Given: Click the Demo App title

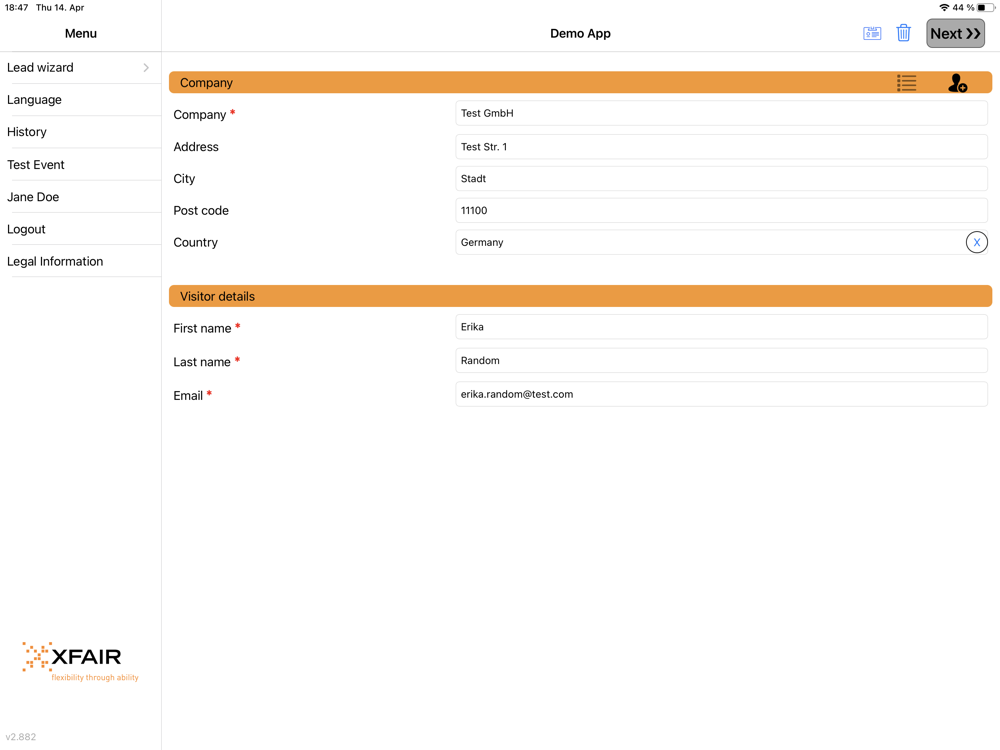Looking at the screenshot, I should coord(580,33).
